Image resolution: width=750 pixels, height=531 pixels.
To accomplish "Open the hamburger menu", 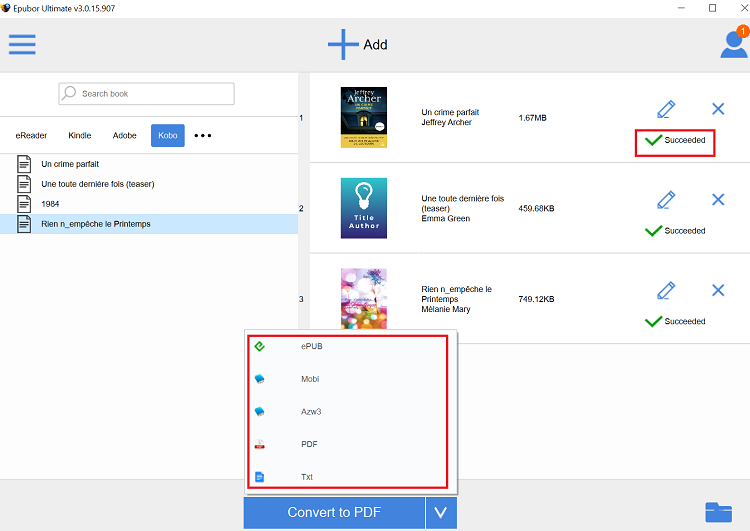I will click(22, 44).
